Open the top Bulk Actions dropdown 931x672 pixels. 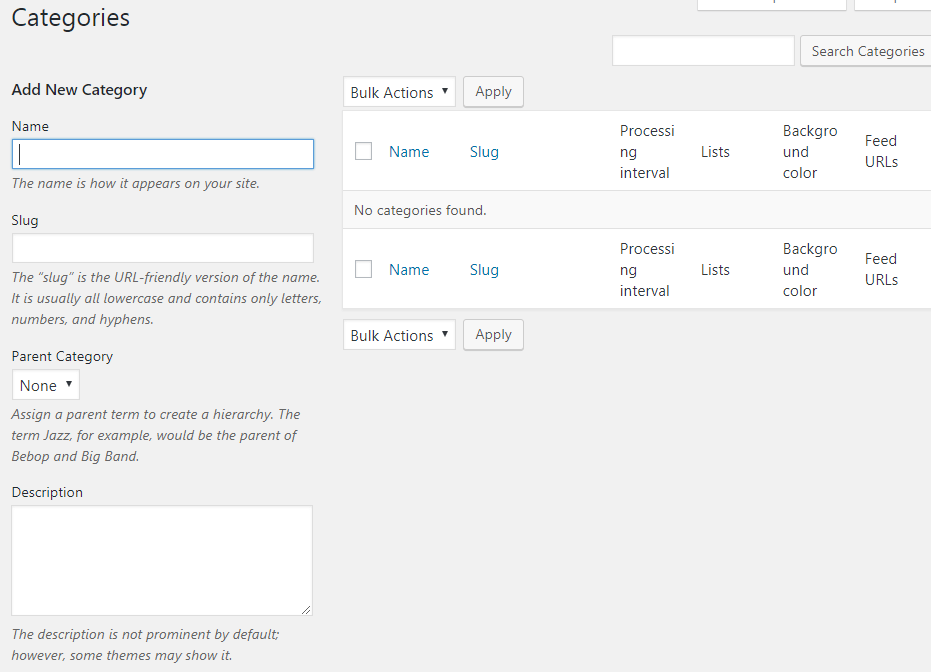[x=399, y=92]
